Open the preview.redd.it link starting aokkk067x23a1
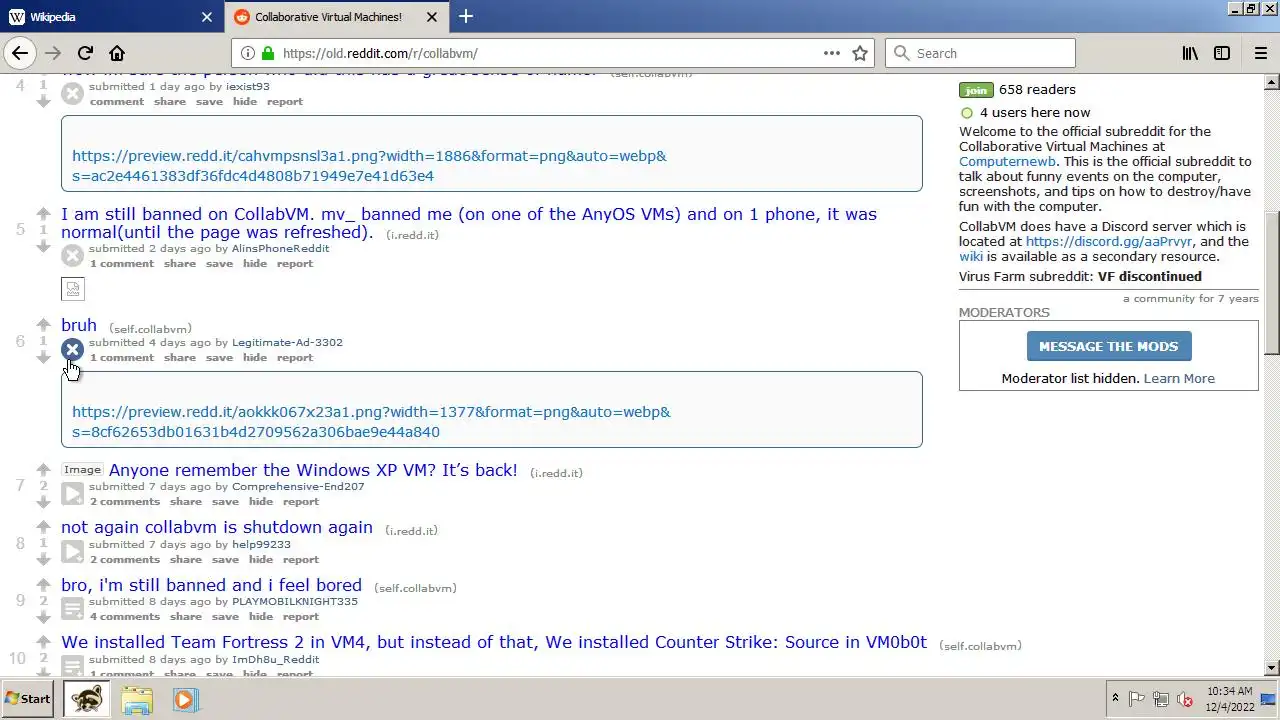1280x720 pixels. [371, 422]
